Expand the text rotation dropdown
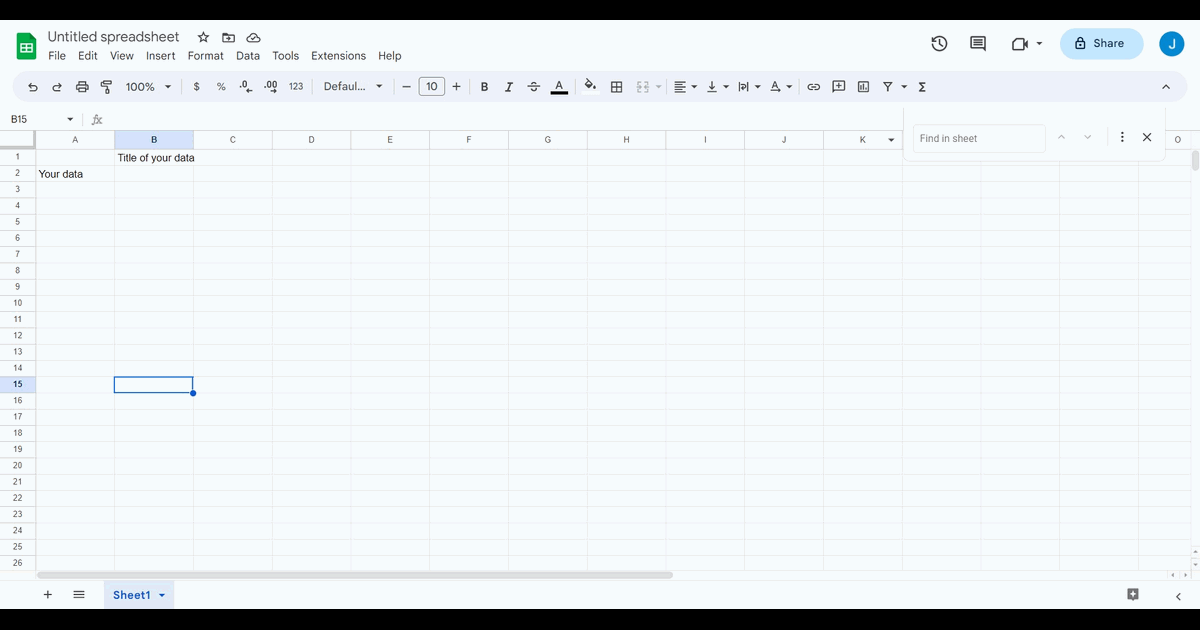 789,87
